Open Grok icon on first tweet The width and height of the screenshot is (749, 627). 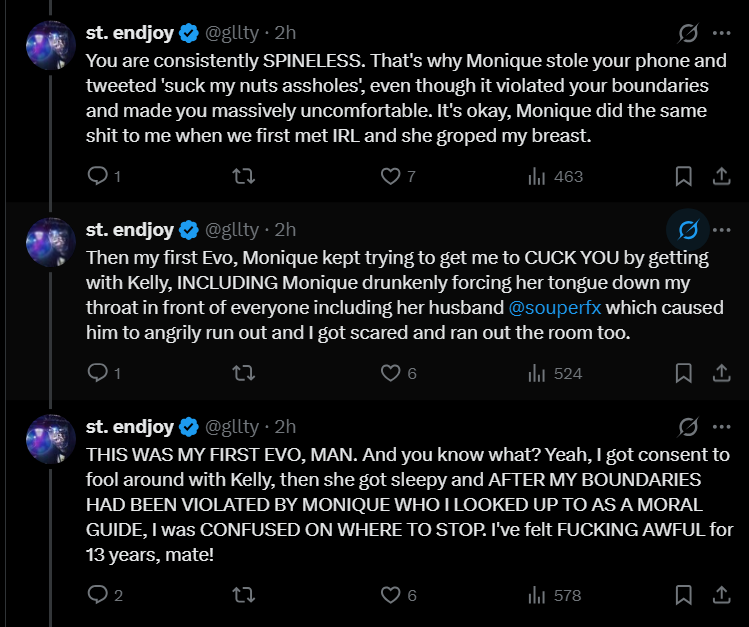tap(688, 33)
